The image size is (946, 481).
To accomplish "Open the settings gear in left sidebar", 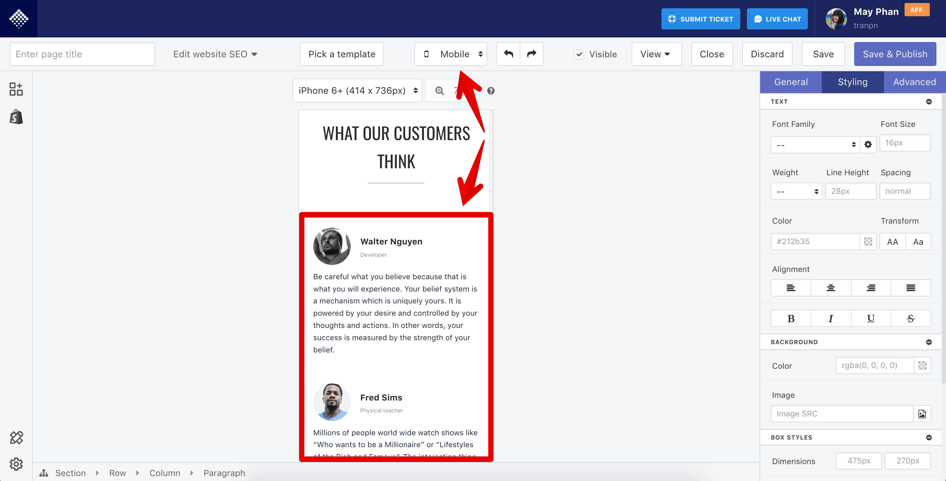I will click(16, 463).
